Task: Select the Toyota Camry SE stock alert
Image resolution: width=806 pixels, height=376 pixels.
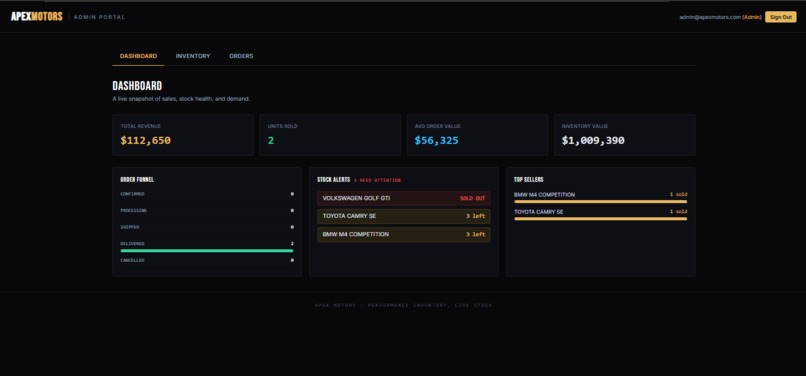Action: pos(404,216)
